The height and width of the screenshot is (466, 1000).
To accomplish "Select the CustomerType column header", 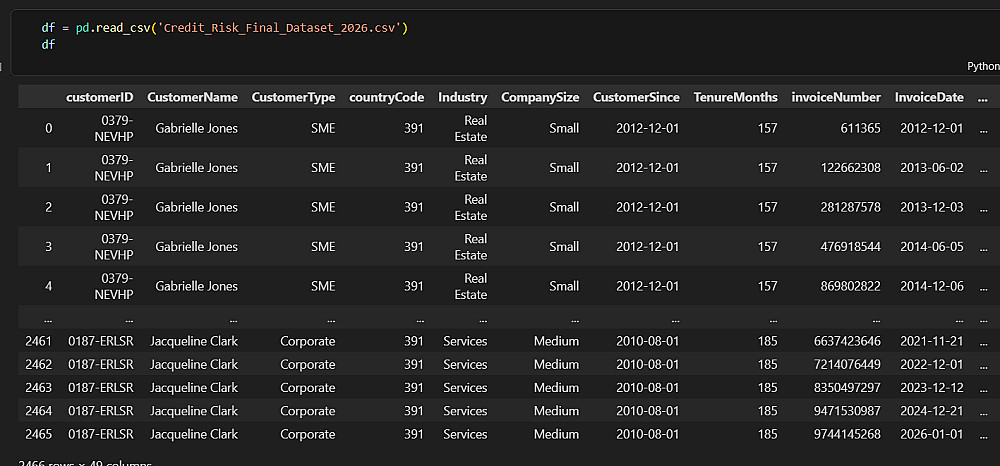I will (x=293, y=97).
